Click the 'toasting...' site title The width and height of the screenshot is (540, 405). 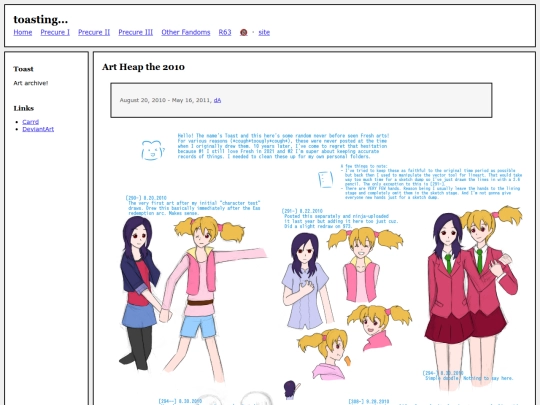pyautogui.click(x=41, y=19)
